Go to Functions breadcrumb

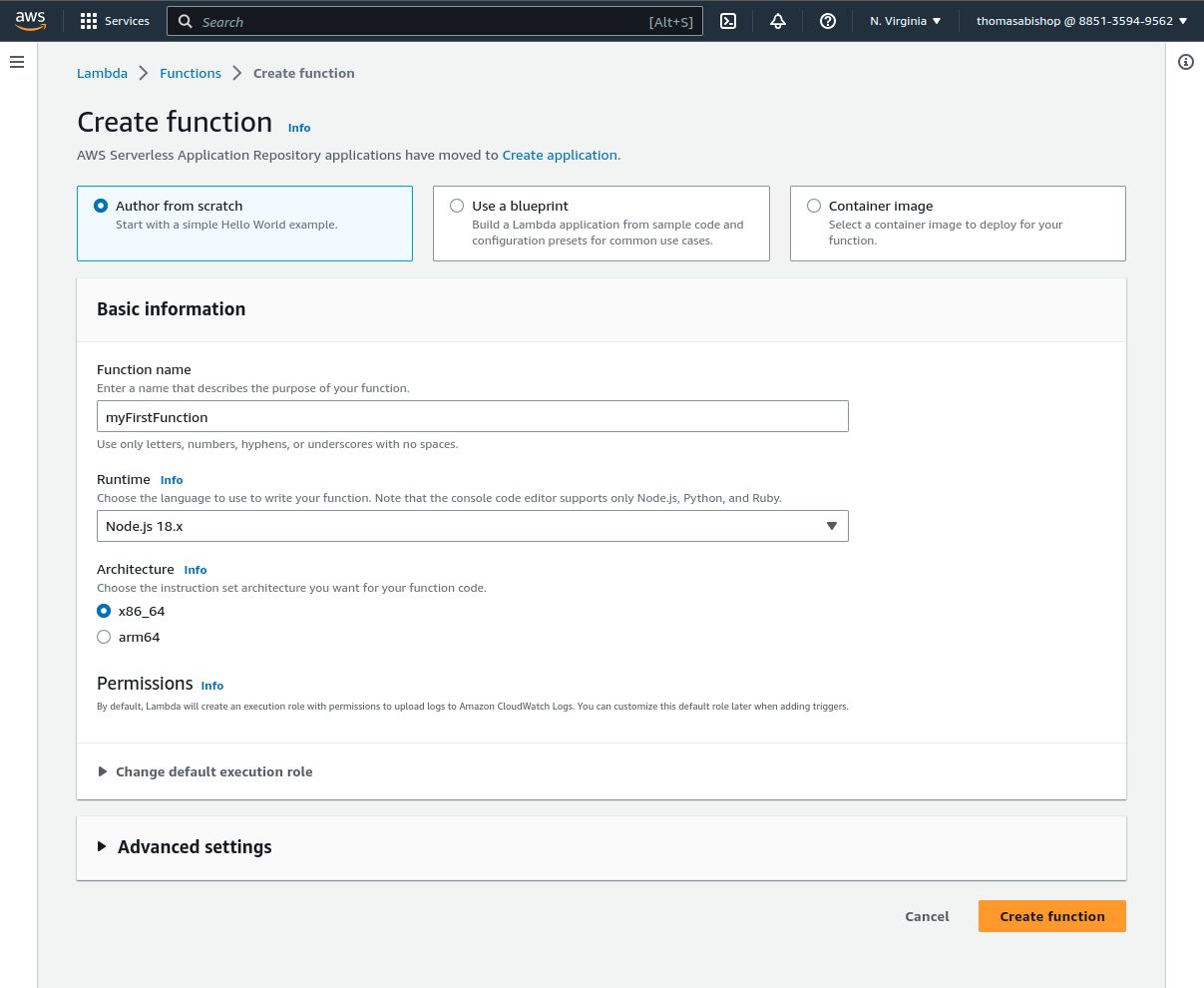[x=191, y=73]
